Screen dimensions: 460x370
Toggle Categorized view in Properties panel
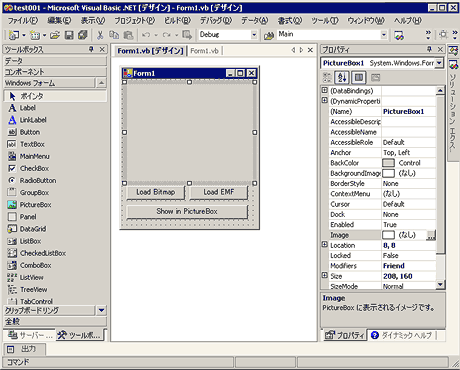click(x=327, y=78)
